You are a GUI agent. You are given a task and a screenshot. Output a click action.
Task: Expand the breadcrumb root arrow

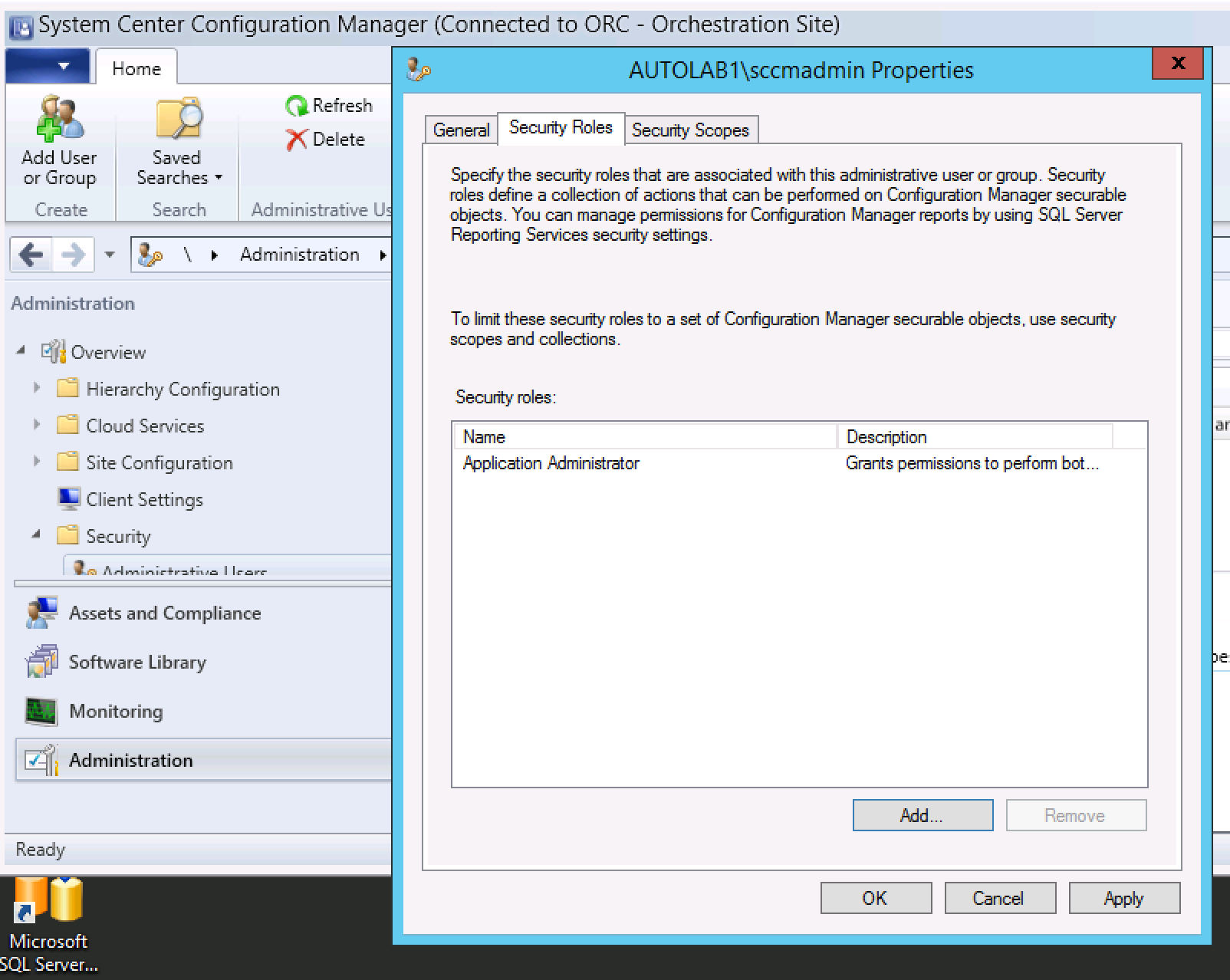tap(215, 255)
